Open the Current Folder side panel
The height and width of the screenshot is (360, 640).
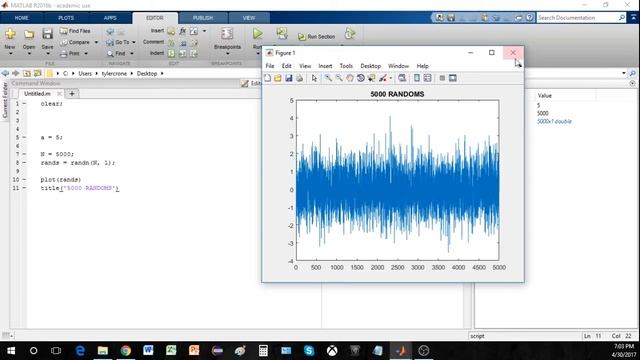click(x=5, y=100)
